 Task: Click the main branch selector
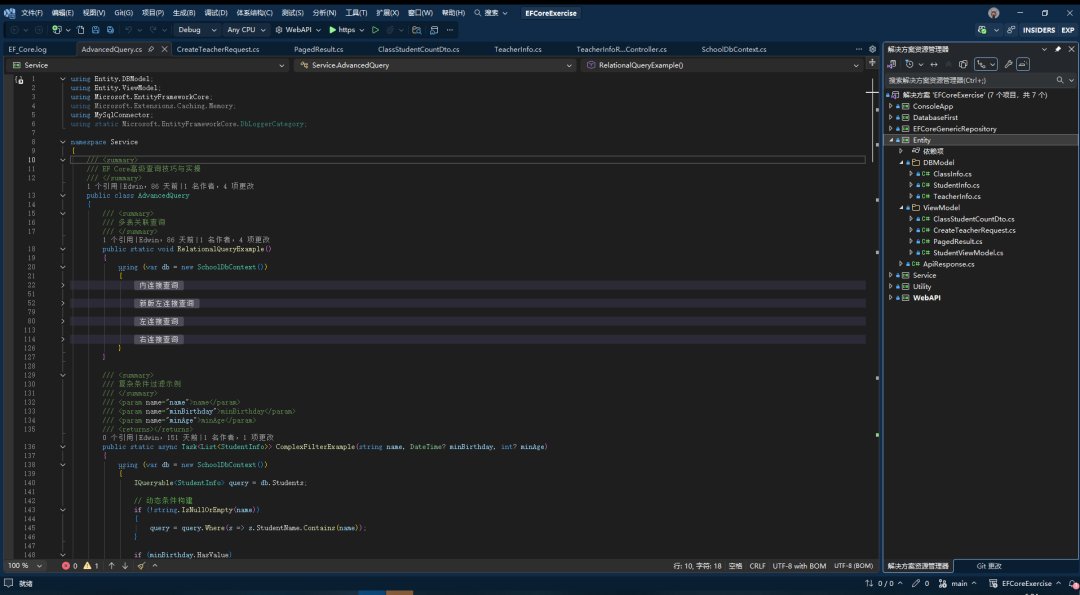(957, 583)
